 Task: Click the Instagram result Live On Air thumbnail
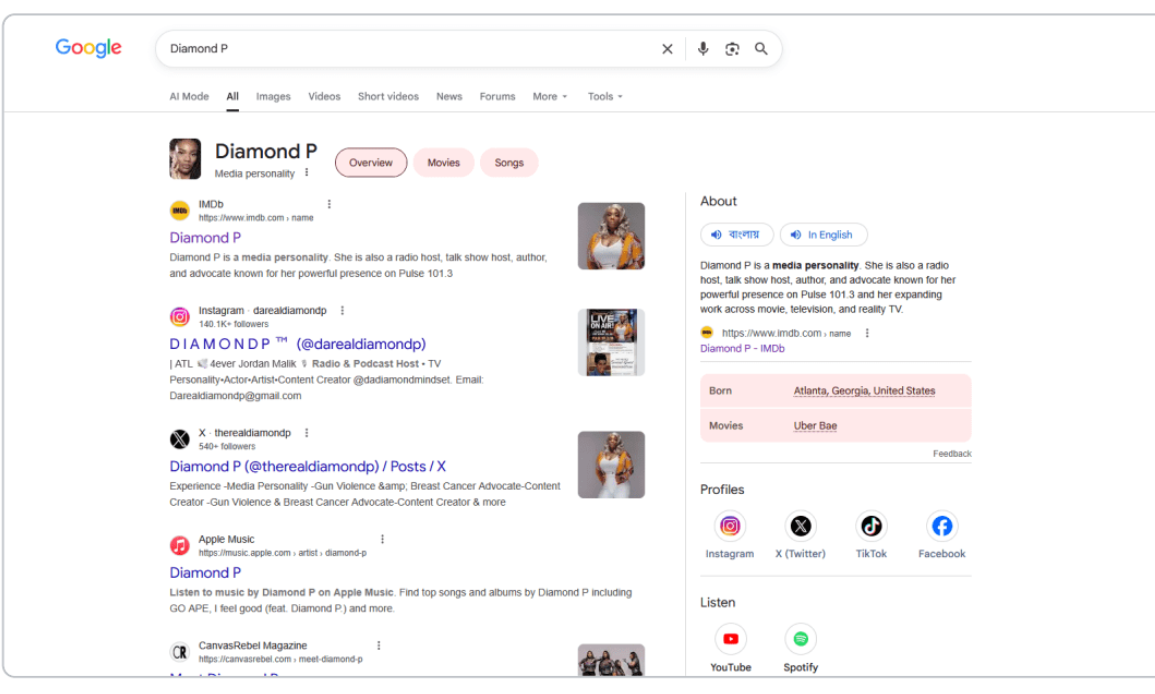[611, 343]
